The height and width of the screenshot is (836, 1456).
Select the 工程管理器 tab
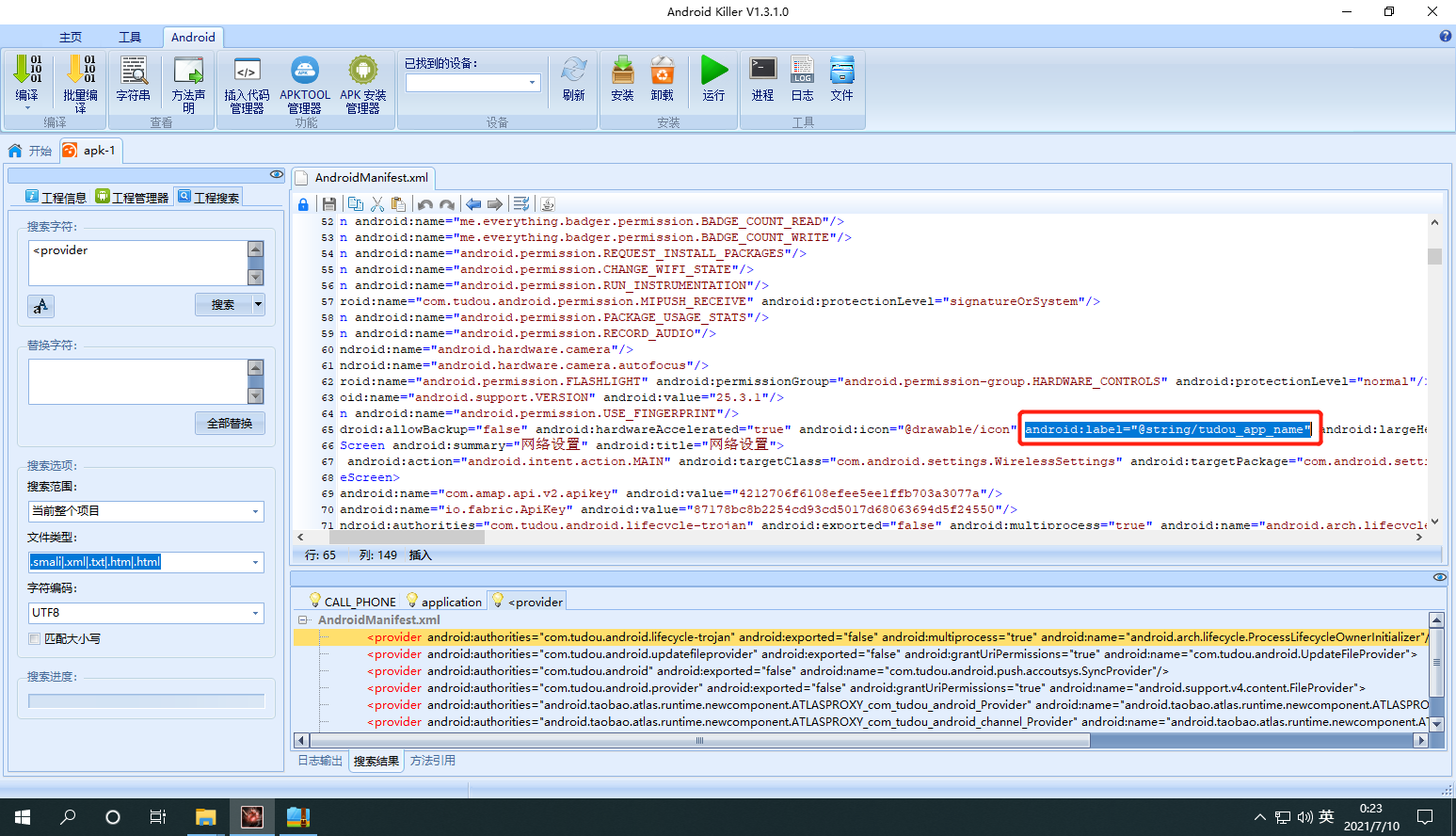[x=133, y=197]
